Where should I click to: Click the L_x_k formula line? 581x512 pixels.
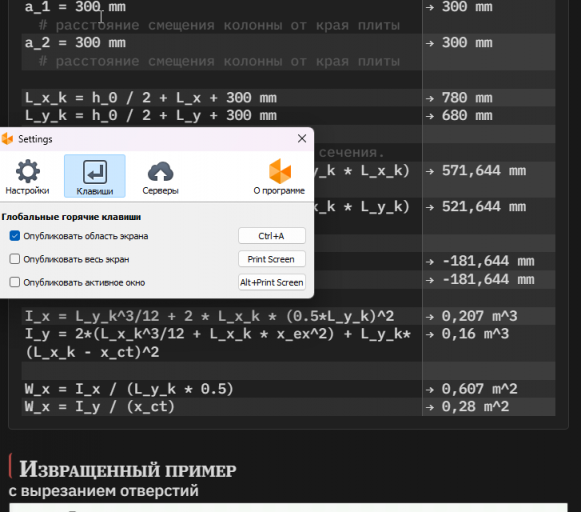(151, 98)
